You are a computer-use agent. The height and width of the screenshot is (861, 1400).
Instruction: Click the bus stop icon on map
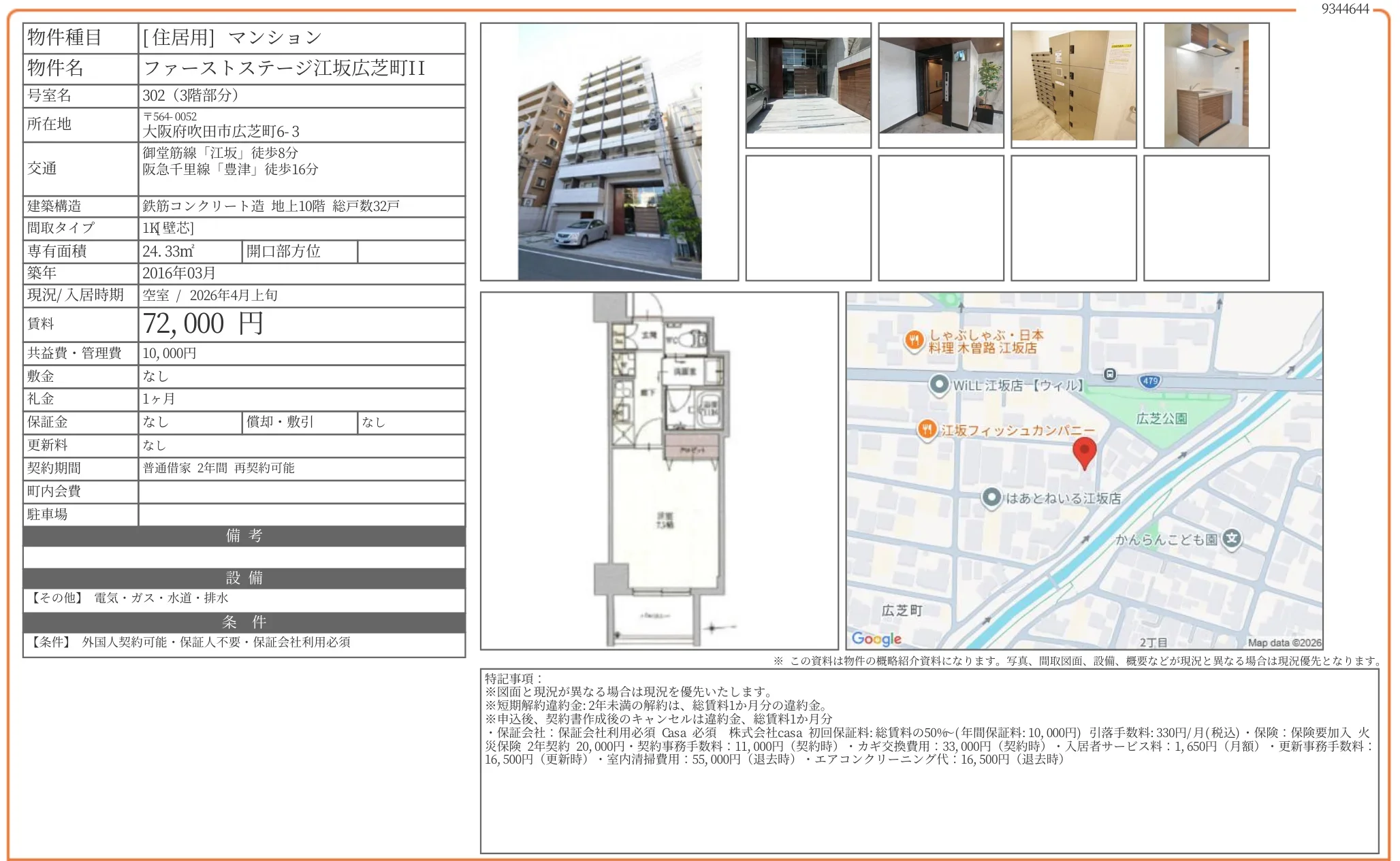pyautogui.click(x=1110, y=374)
